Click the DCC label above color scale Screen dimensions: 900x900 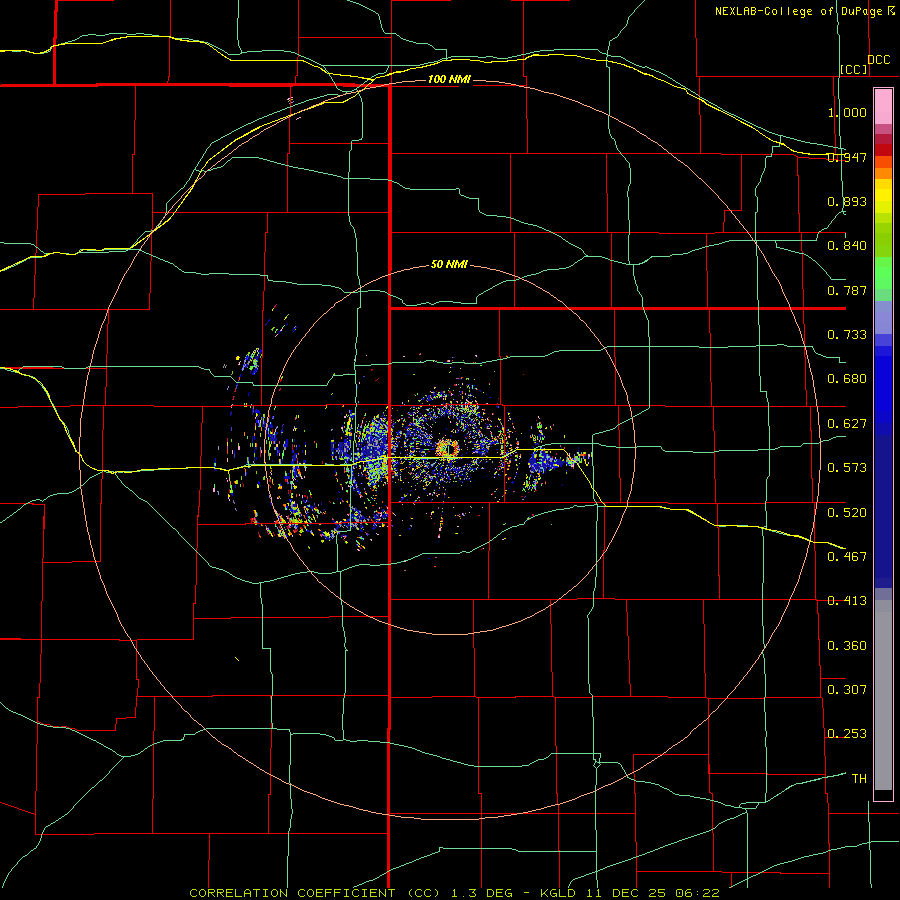(x=878, y=60)
